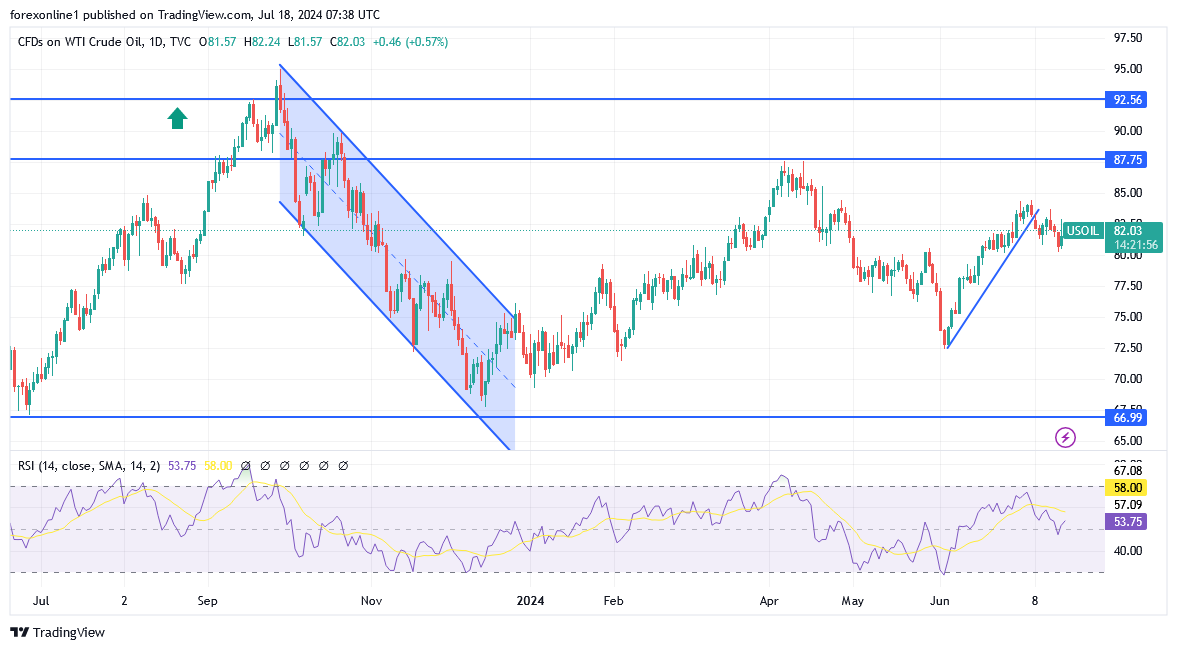Select the 66.99 support level label

[x=1125, y=417]
